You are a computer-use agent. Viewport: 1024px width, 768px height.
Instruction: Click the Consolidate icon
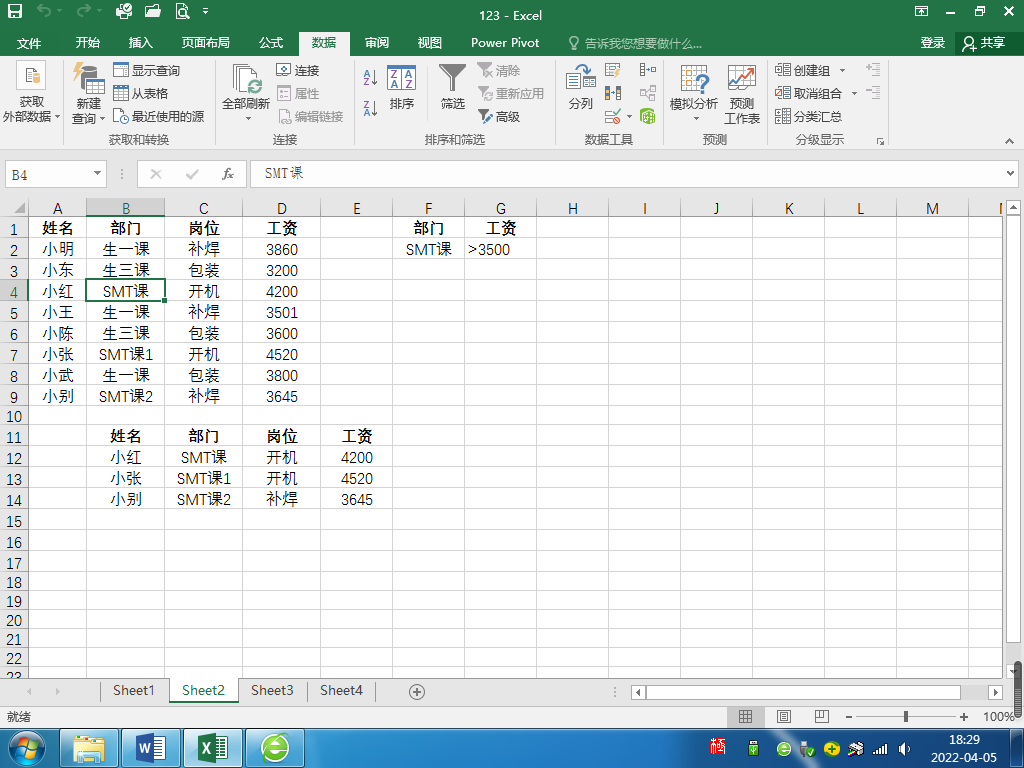click(x=648, y=70)
